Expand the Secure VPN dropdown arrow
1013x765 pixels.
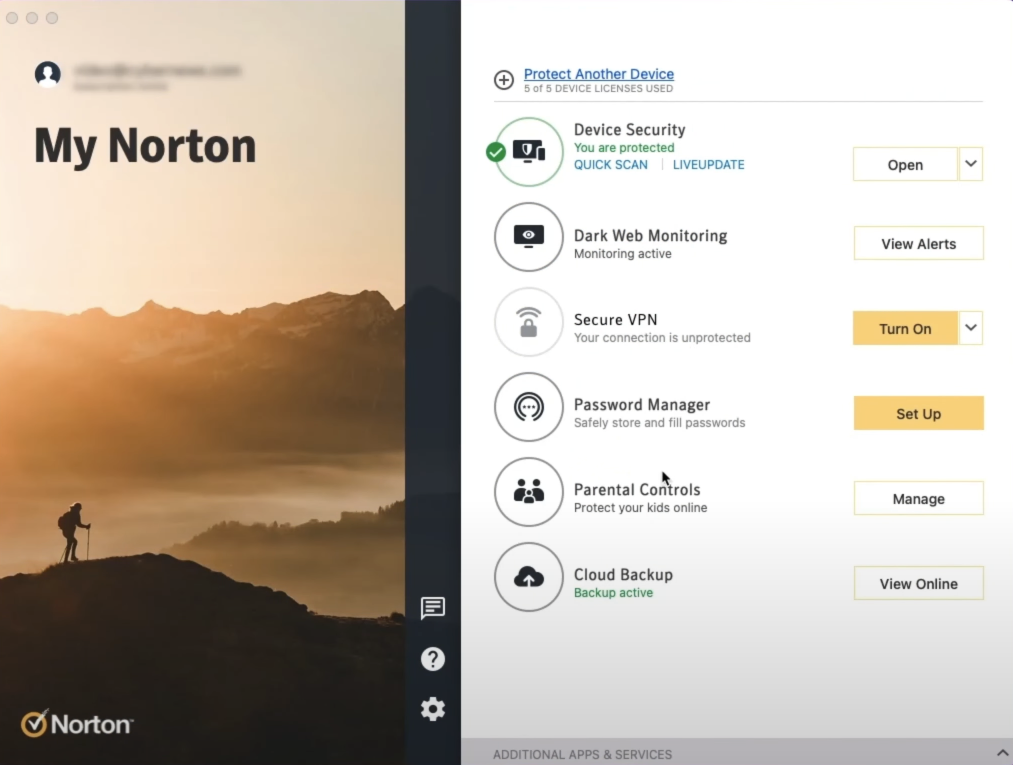[x=970, y=328]
